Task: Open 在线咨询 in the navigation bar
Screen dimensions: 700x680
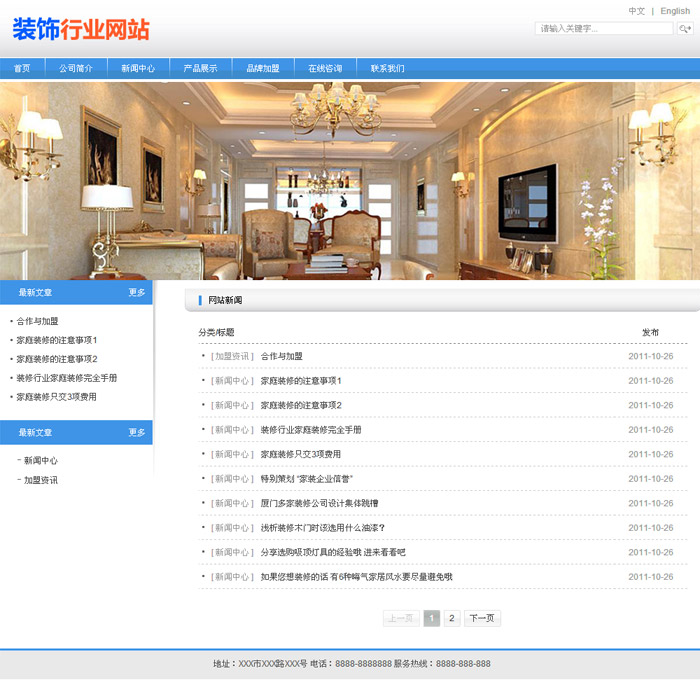Action: coord(325,69)
